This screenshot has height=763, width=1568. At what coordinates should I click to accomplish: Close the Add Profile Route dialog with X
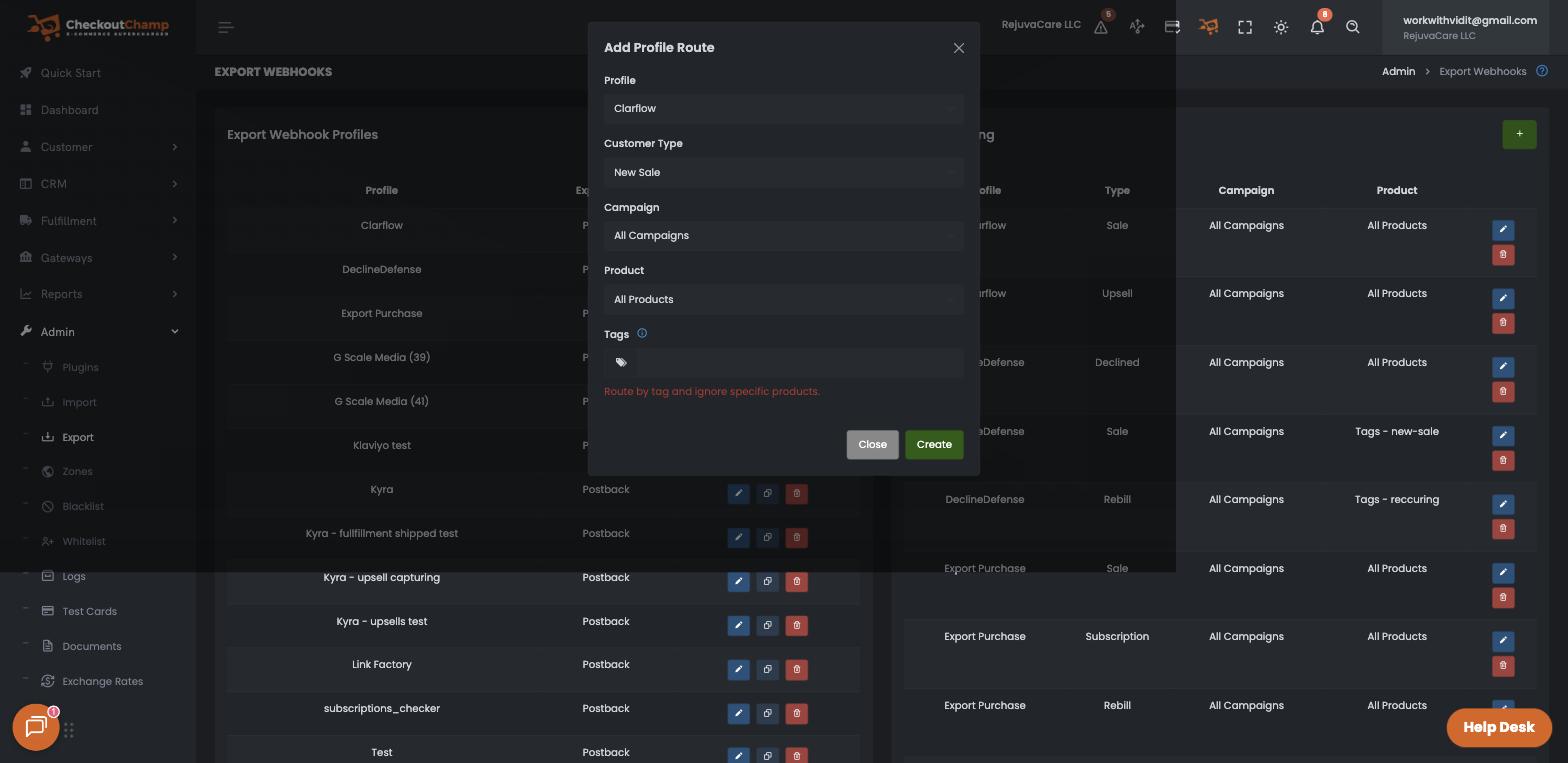pyautogui.click(x=959, y=48)
